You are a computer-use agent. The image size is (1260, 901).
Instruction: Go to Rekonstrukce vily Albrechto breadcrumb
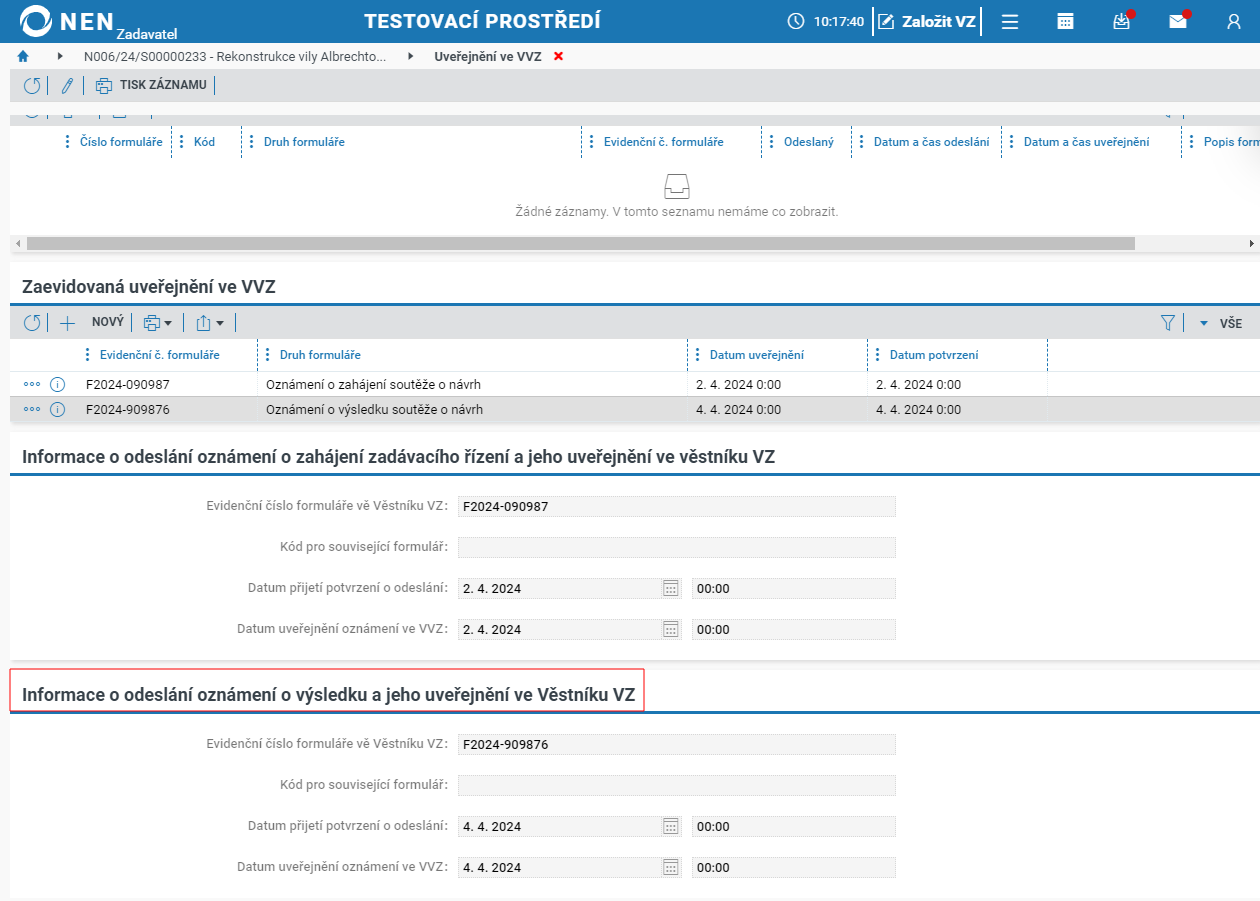click(235, 57)
